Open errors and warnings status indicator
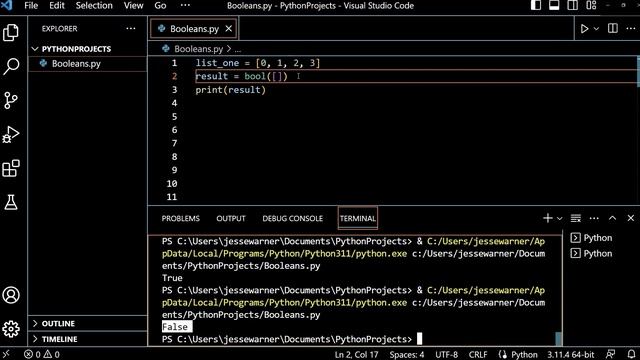 click(x=42, y=354)
